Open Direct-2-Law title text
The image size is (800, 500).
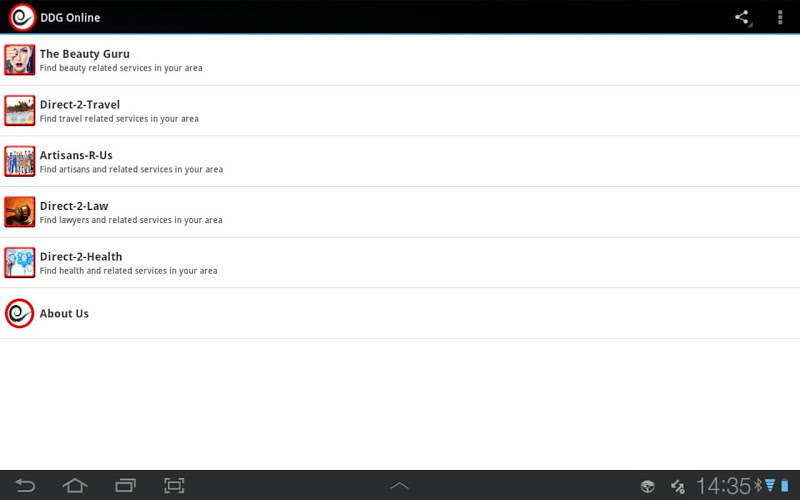pyautogui.click(x=74, y=206)
